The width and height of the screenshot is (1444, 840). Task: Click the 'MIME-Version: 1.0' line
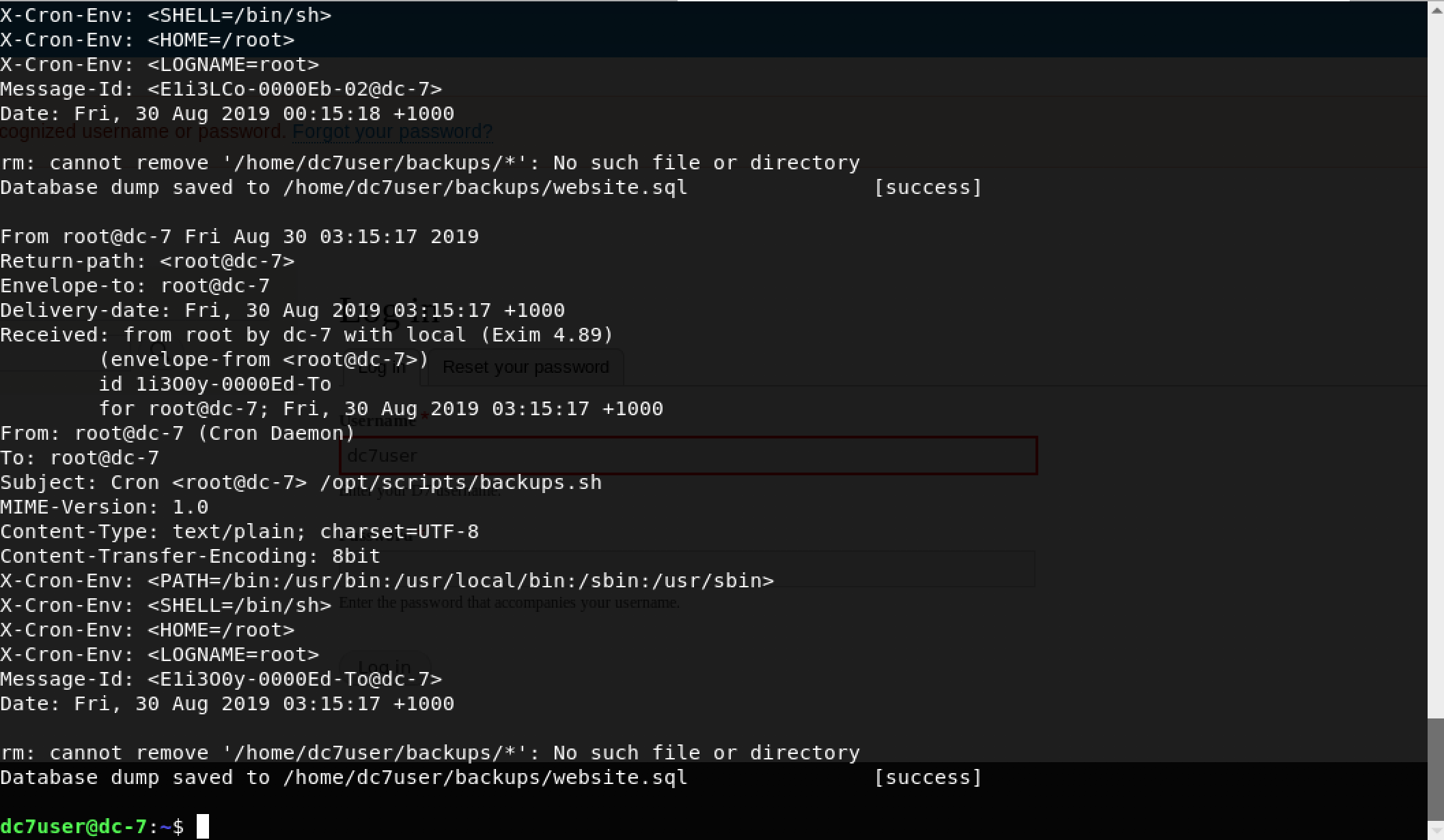(105, 507)
